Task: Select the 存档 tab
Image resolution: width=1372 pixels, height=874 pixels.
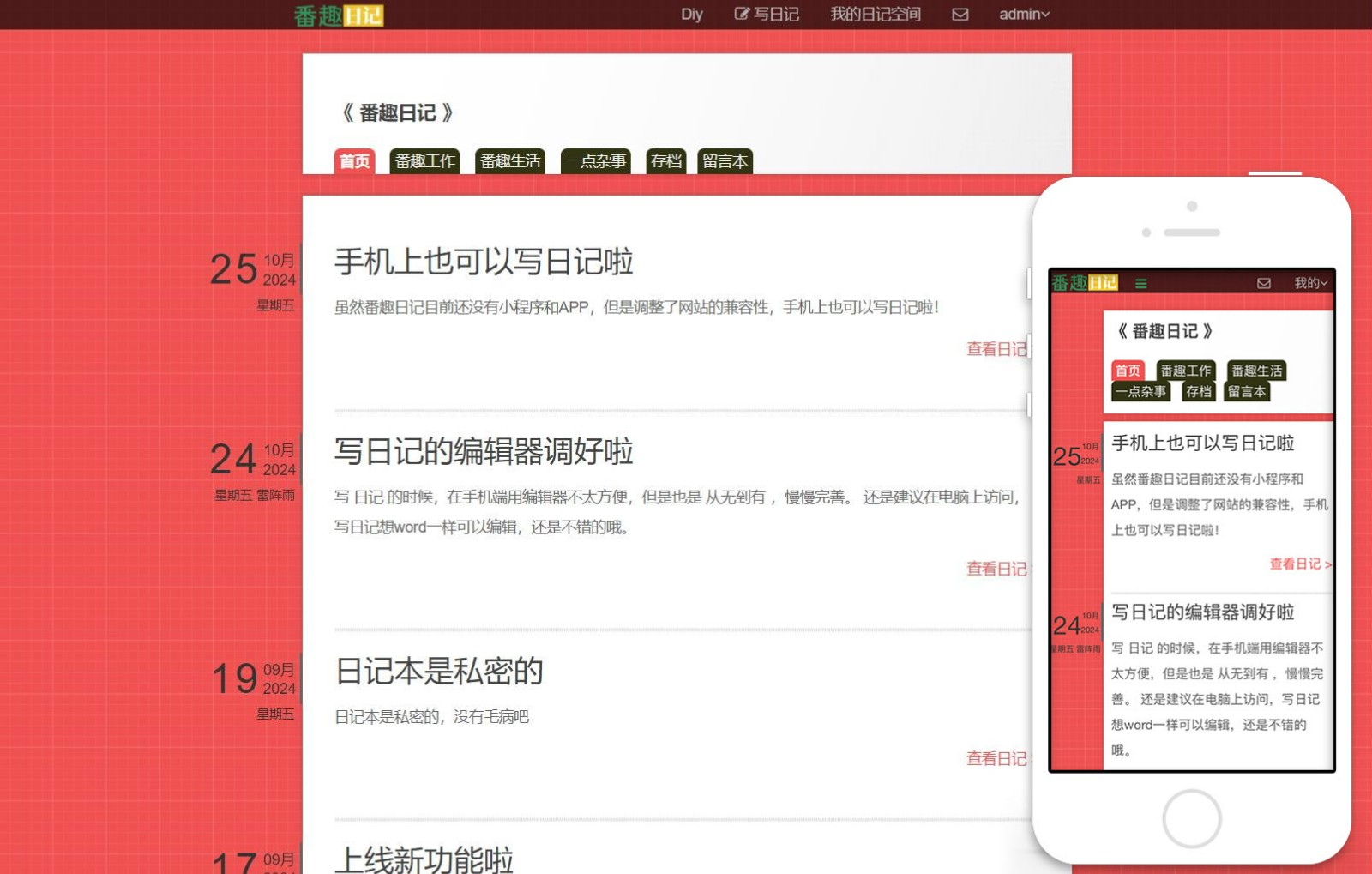Action: point(665,161)
